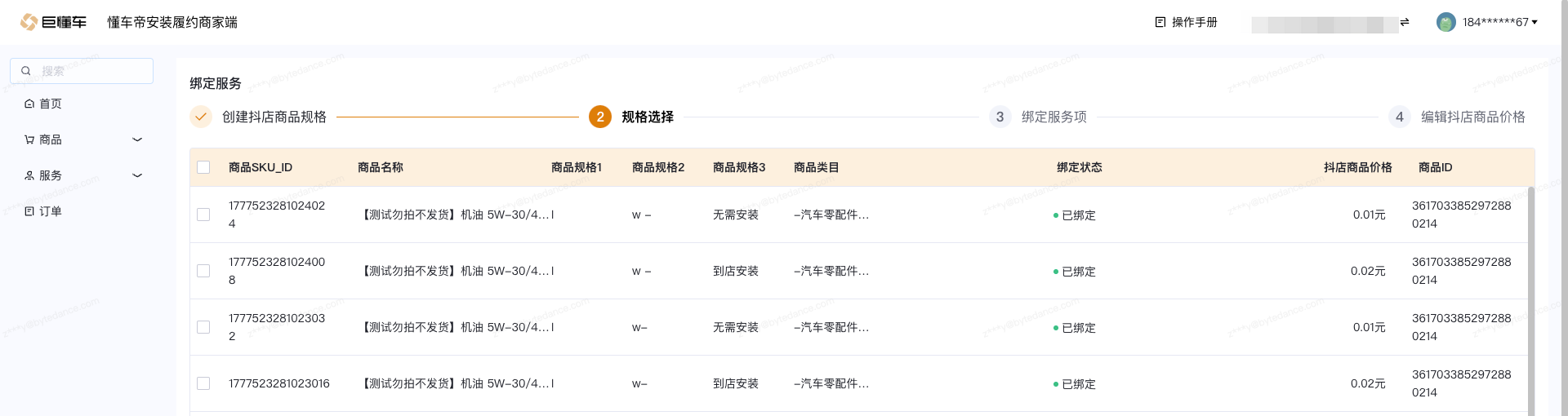This screenshot has width=1568, height=416.
Task: Click the 订单 order list icon
Action: pos(29,211)
